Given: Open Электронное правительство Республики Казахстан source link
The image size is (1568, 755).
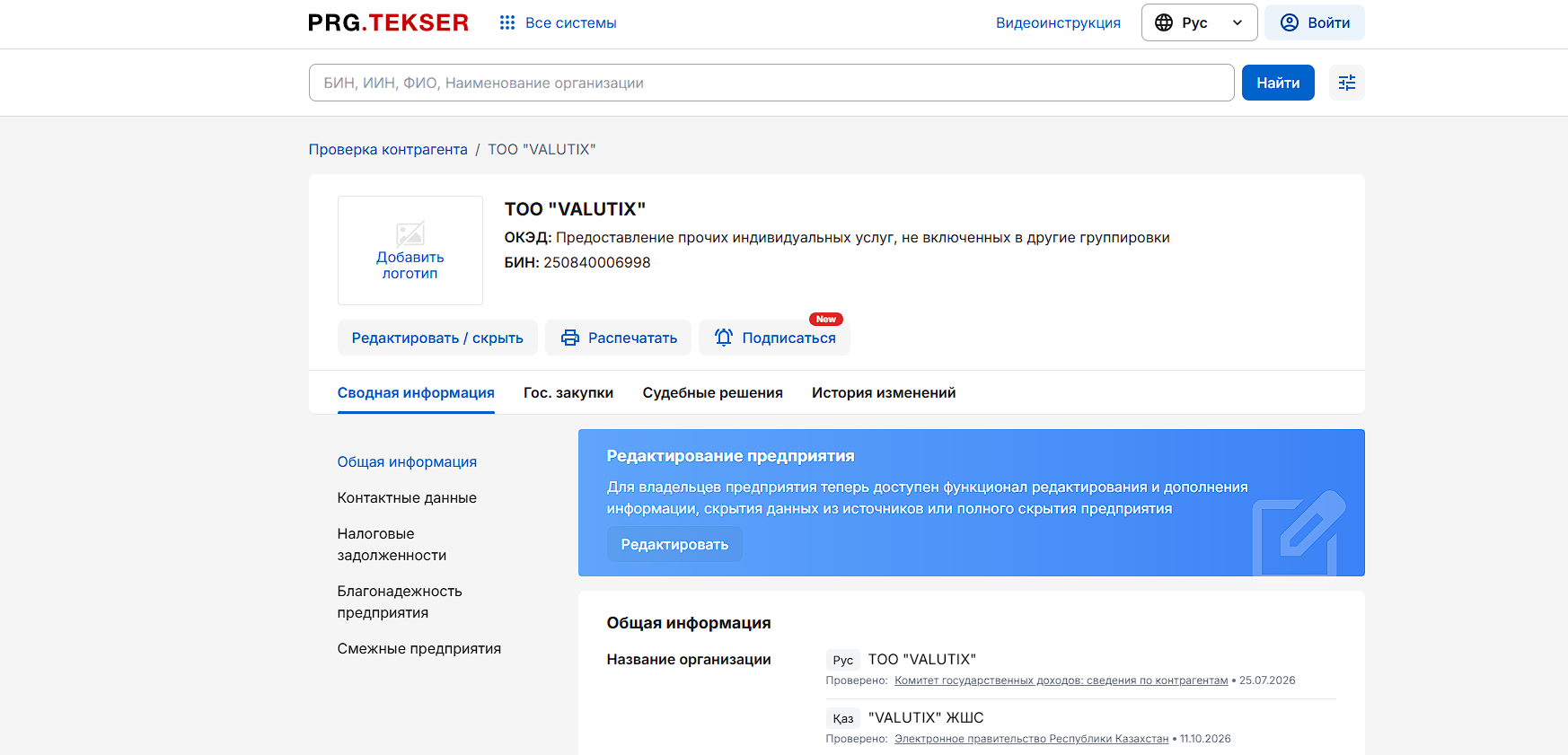Looking at the screenshot, I should point(1031,739).
